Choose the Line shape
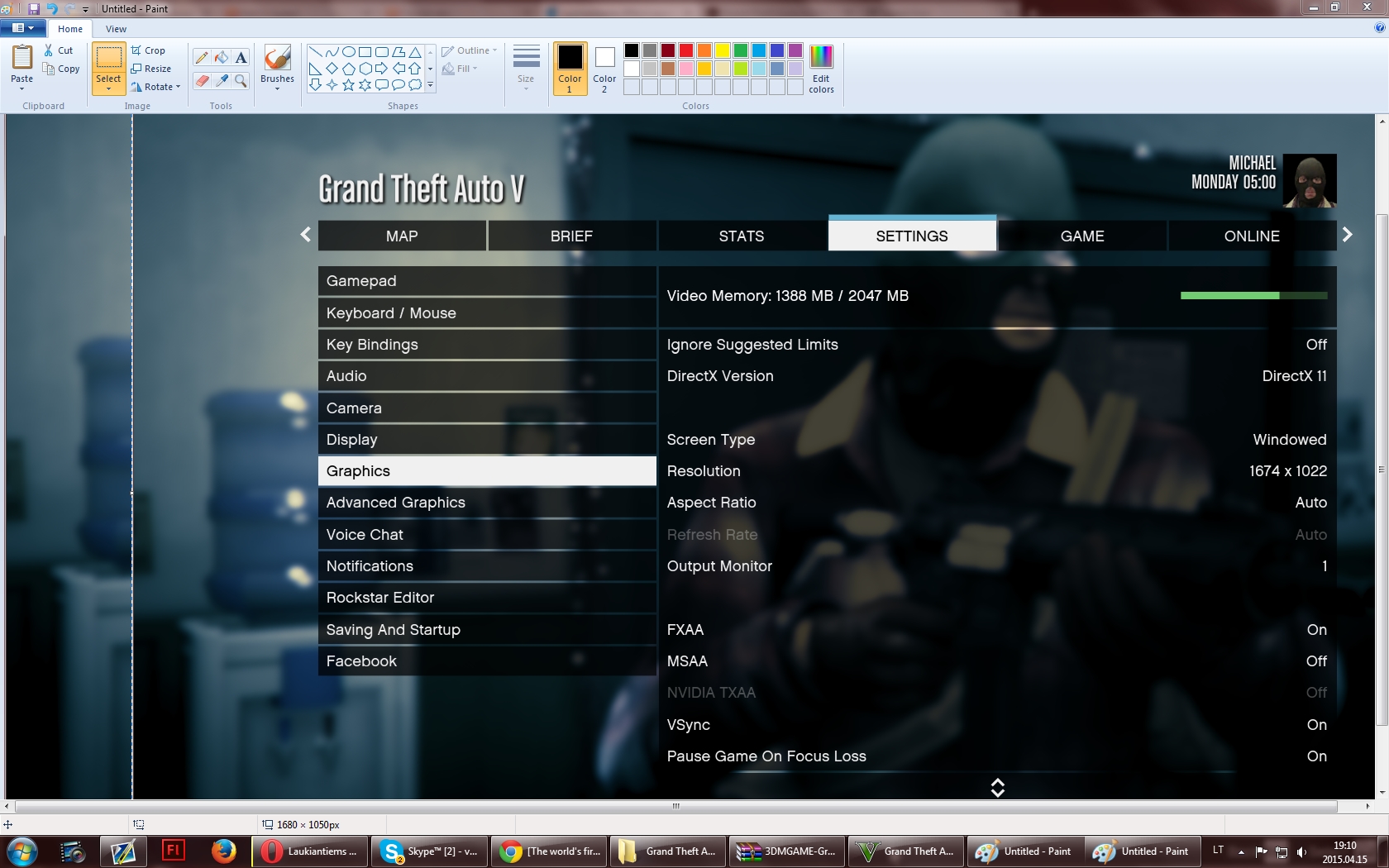This screenshot has height=868, width=1389. coord(315,52)
